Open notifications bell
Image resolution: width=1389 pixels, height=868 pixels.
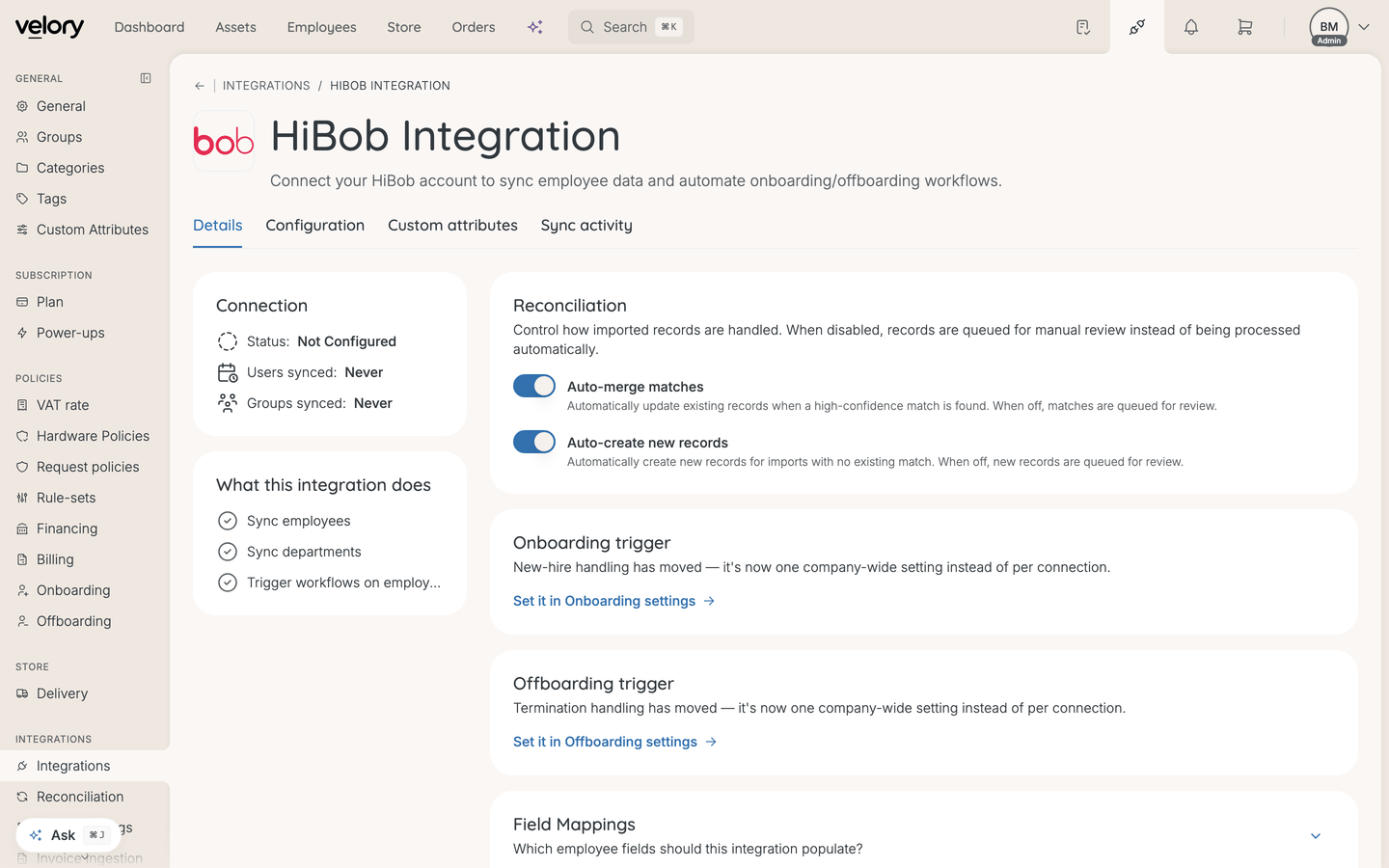point(1191,27)
